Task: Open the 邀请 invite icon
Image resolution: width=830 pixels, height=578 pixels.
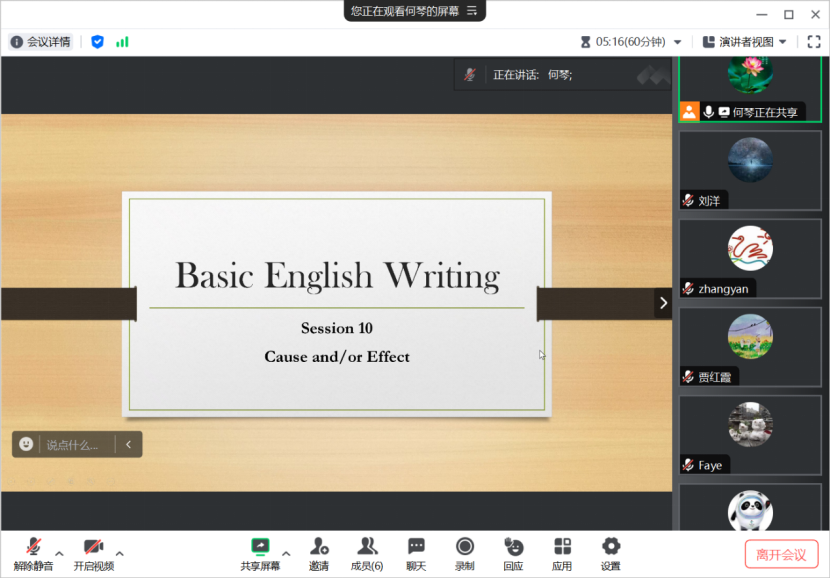Action: click(x=318, y=547)
